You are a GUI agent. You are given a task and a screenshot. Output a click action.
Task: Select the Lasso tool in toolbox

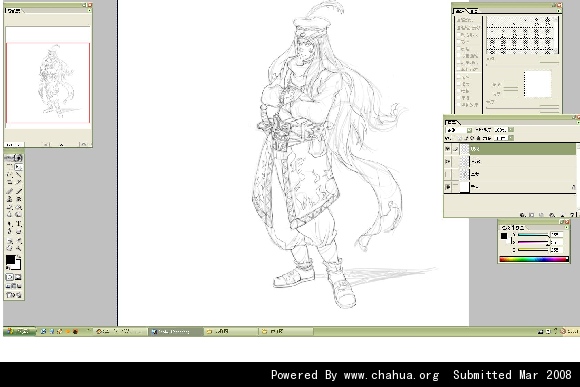point(10,175)
